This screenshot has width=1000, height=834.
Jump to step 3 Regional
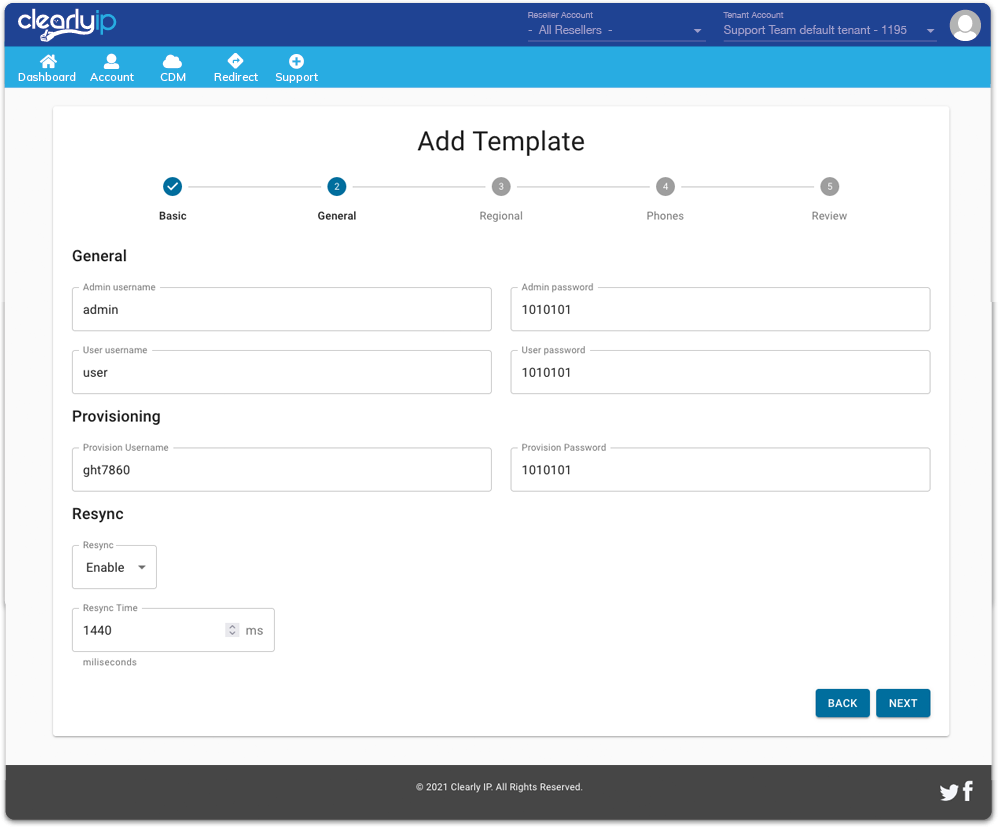(501, 187)
